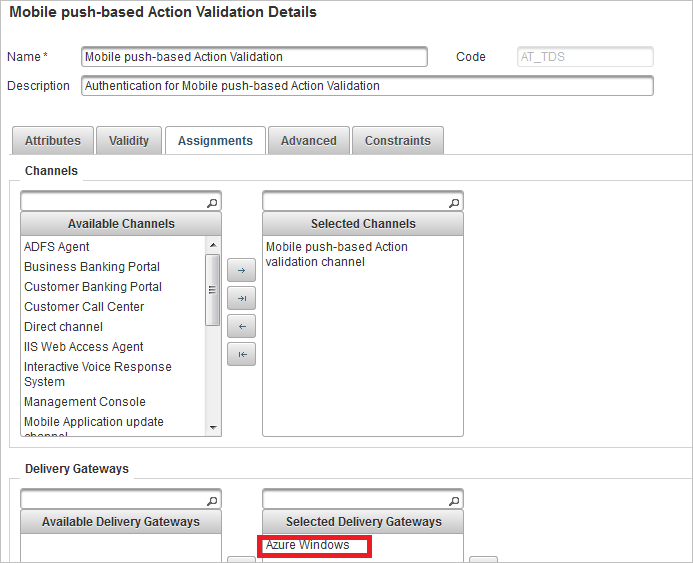Image resolution: width=693 pixels, height=563 pixels.
Task: Click the Selected Channels column header
Action: pyautogui.click(x=363, y=224)
